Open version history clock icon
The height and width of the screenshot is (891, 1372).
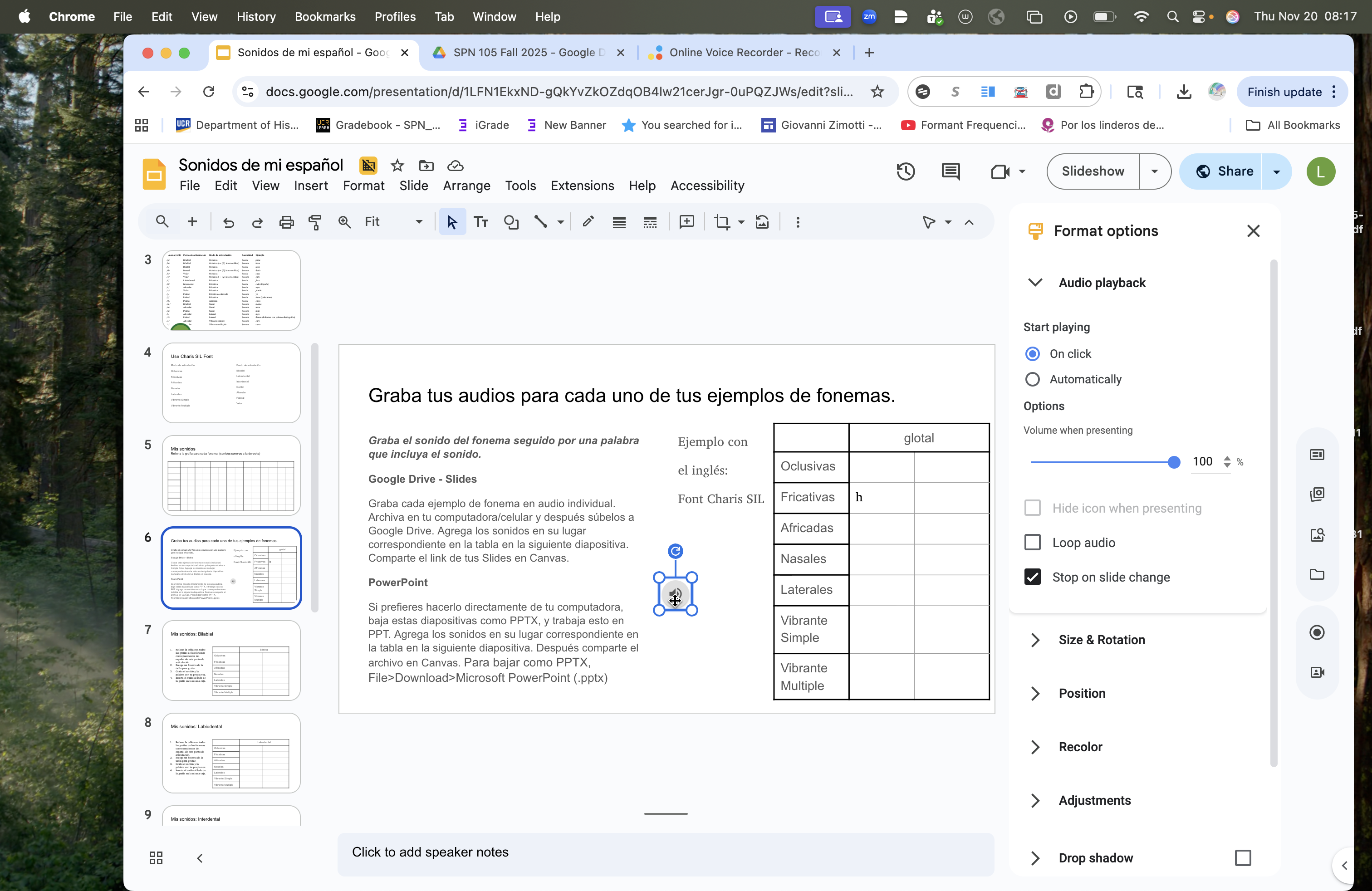tap(906, 171)
